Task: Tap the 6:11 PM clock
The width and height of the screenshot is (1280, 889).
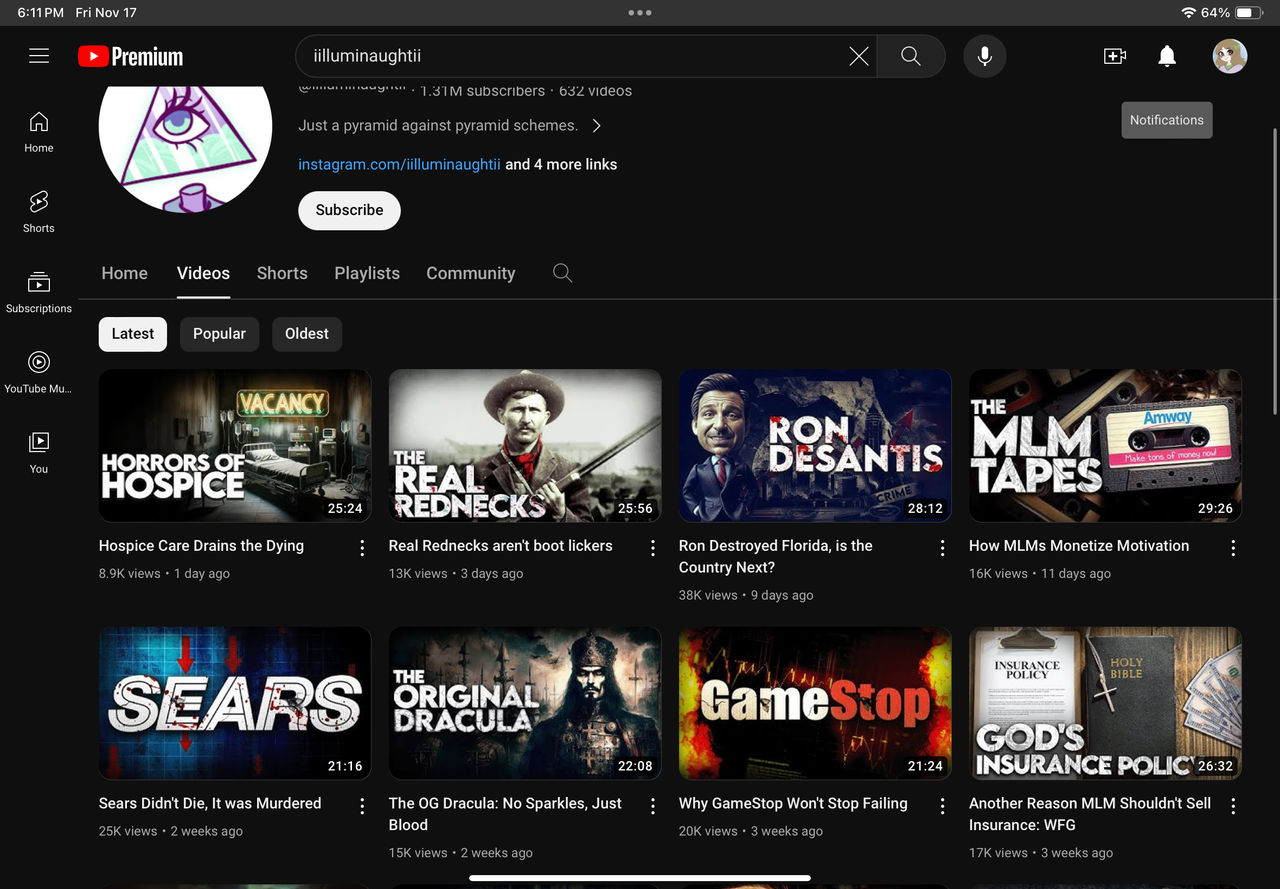Action: [41, 13]
